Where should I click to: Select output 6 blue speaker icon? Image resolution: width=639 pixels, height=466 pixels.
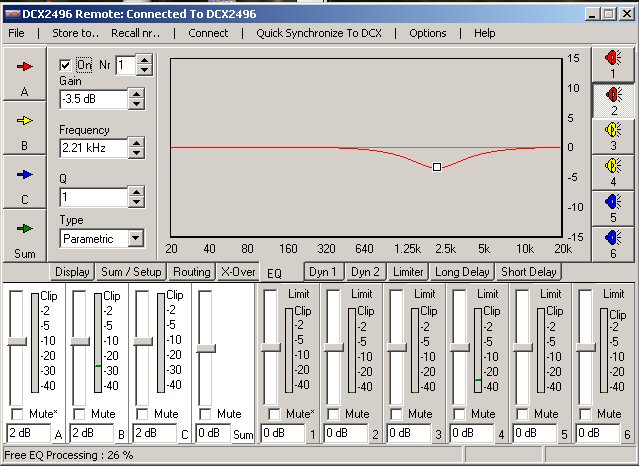point(613,237)
